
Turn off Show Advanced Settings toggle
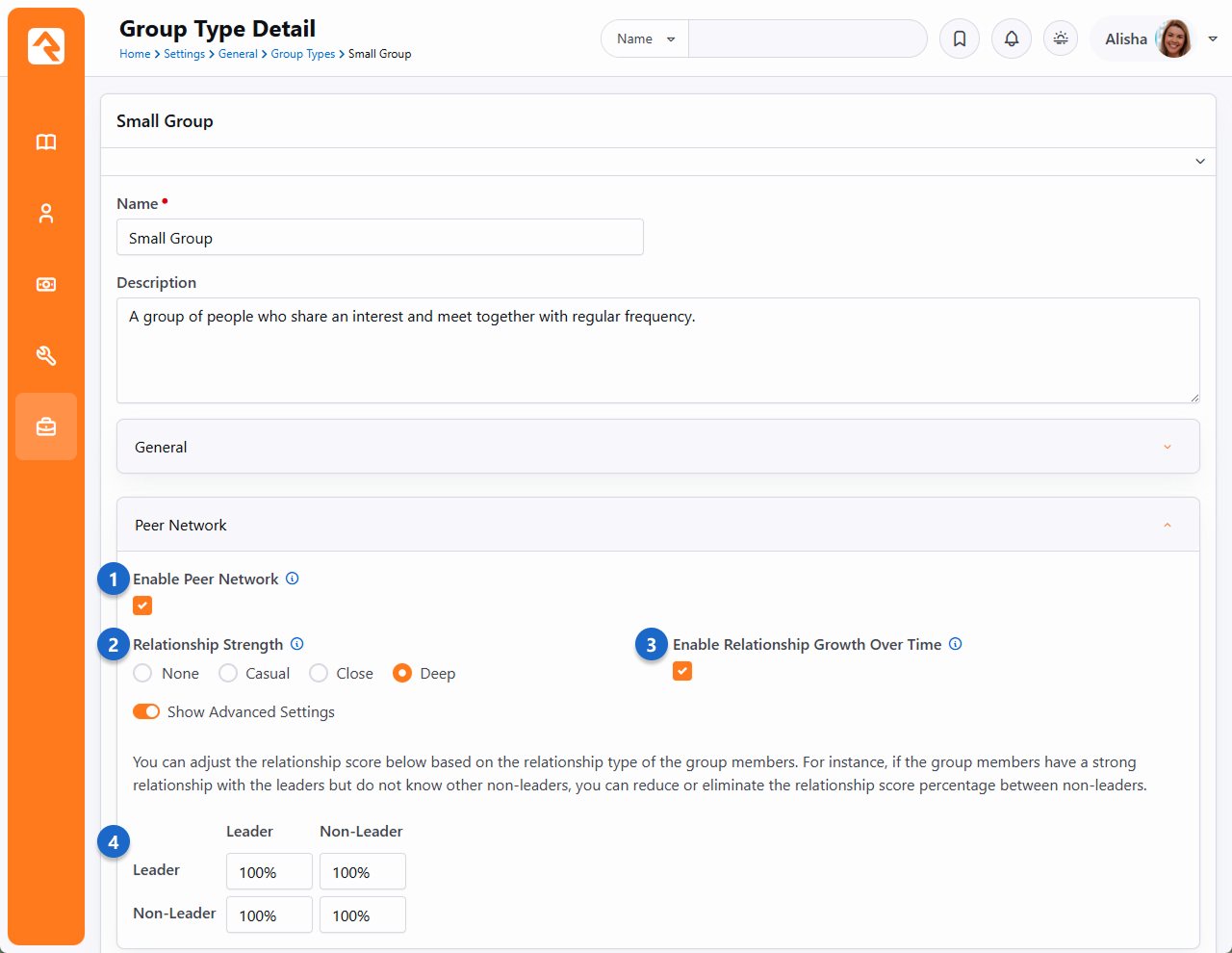click(146, 712)
